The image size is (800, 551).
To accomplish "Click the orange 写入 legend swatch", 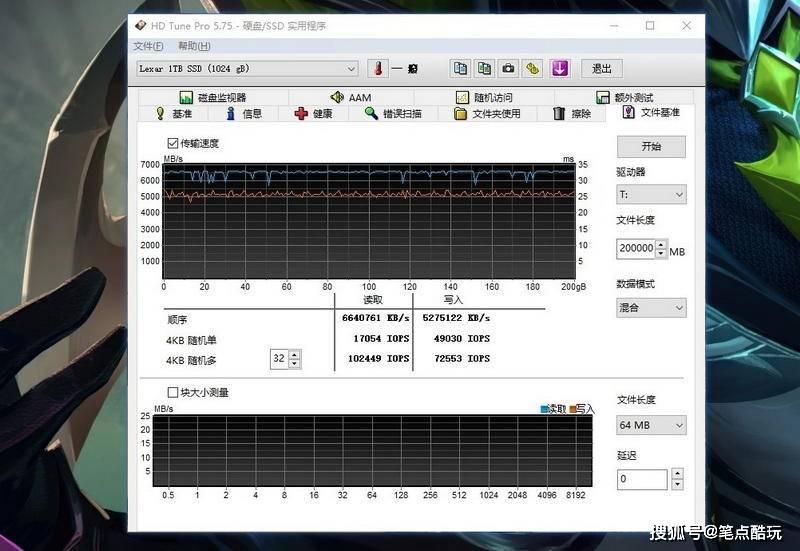I will [573, 409].
